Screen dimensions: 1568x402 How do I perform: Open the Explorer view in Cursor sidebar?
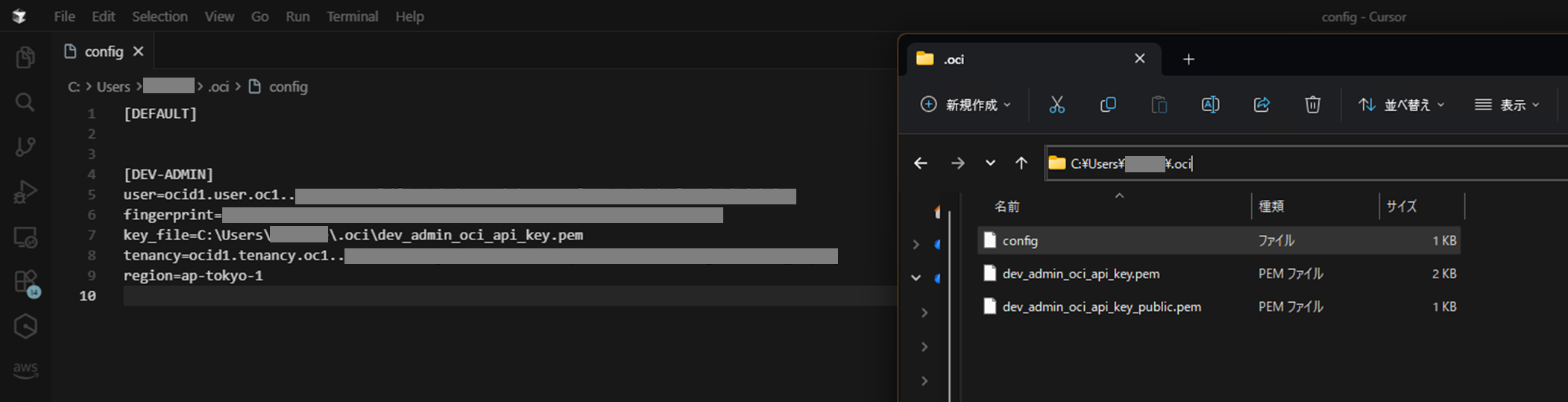[x=25, y=57]
